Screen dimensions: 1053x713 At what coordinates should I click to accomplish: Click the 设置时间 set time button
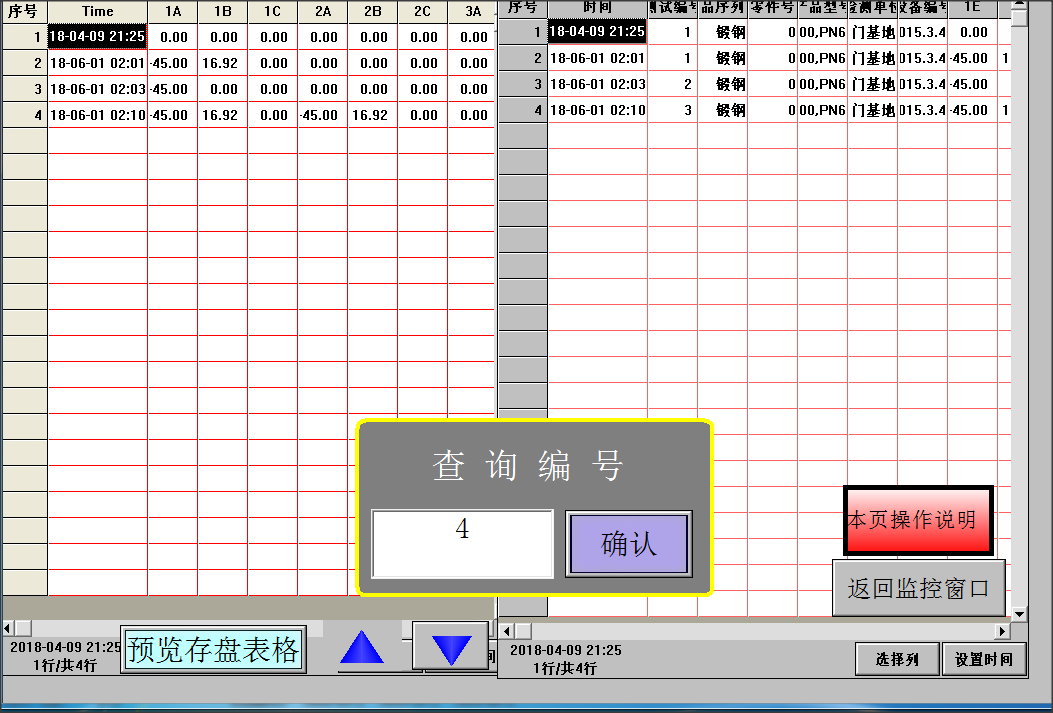point(984,659)
